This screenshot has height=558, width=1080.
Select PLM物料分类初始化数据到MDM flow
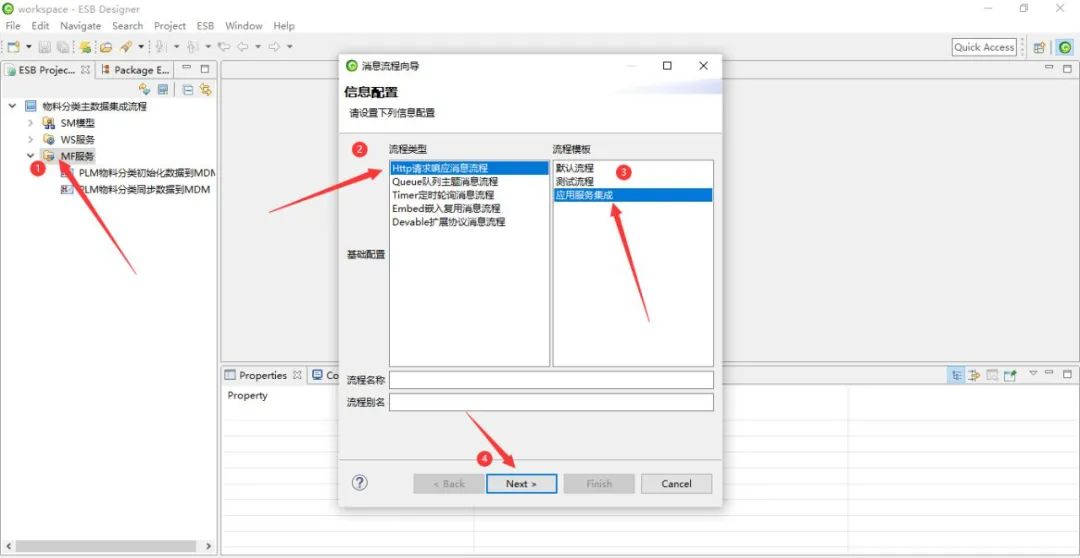tap(147, 172)
